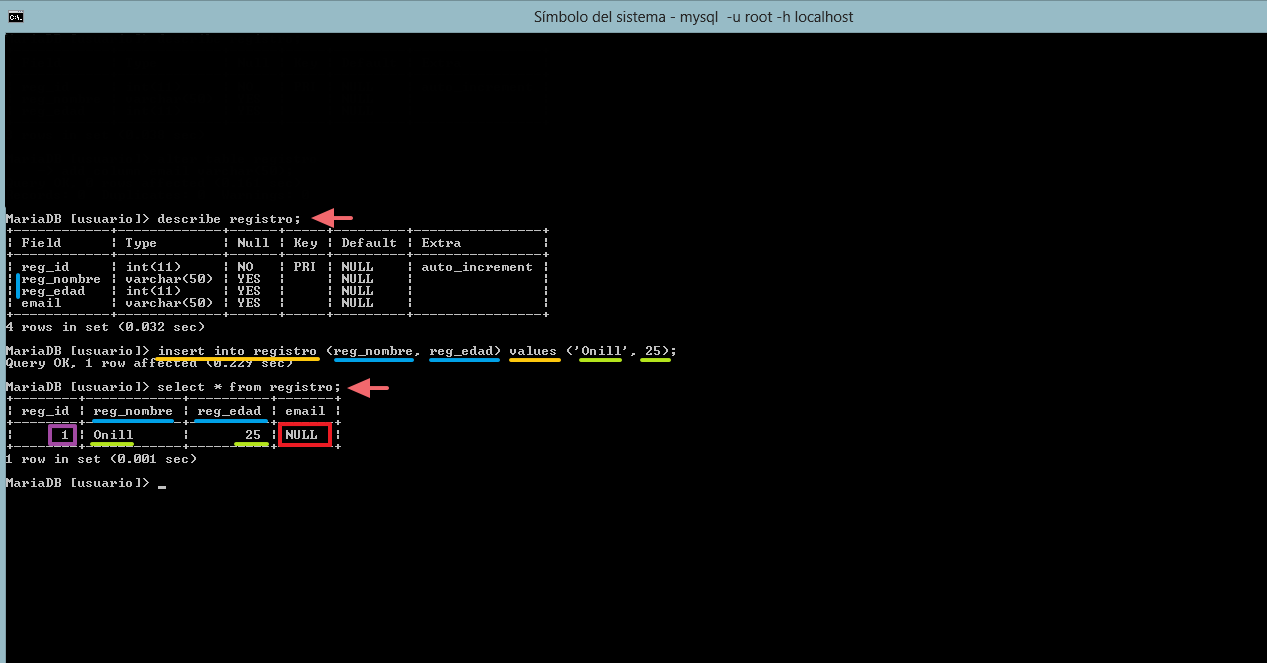Click the auto_increment value in Extra column
The height and width of the screenshot is (663, 1267).
[x=477, y=267]
